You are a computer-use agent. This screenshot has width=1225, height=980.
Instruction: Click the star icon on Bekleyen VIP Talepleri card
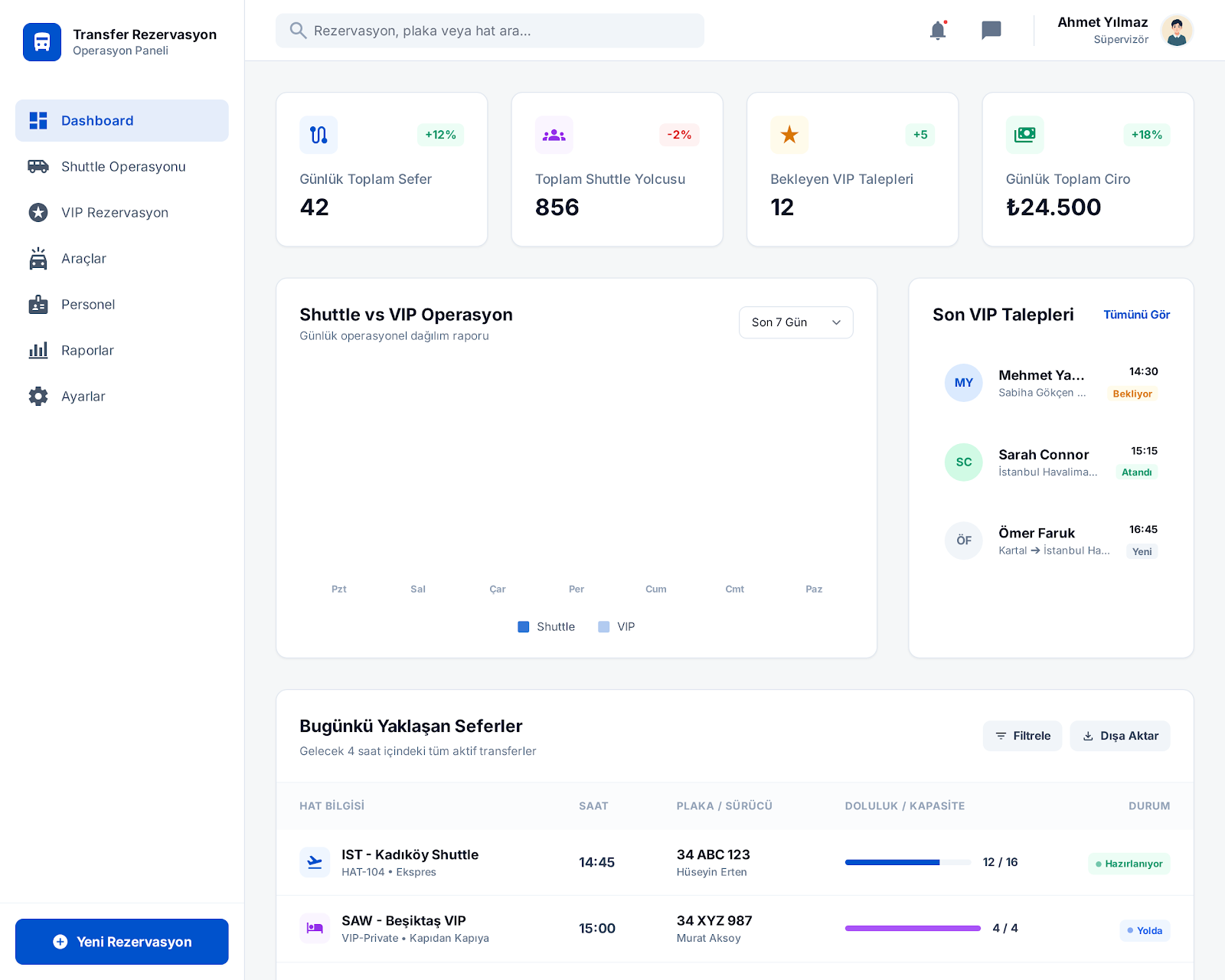(x=789, y=135)
